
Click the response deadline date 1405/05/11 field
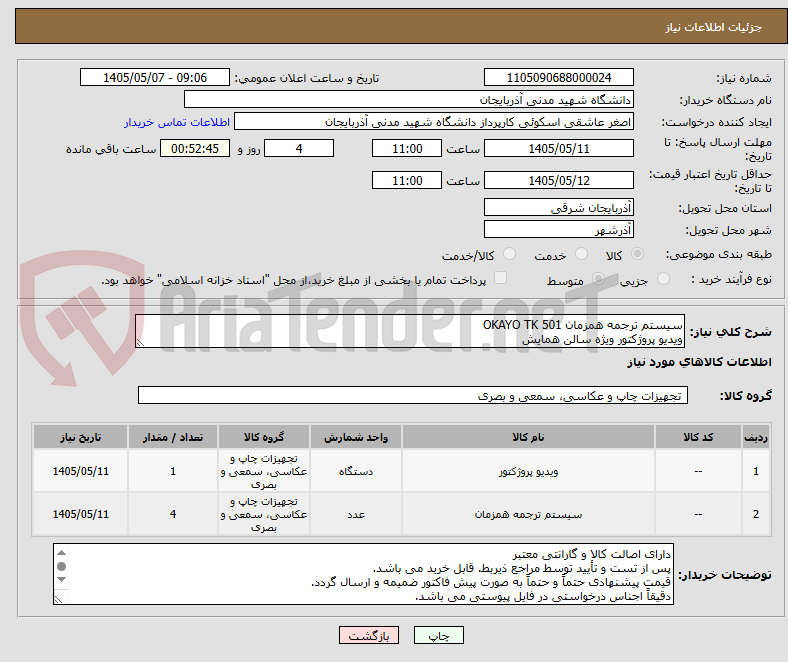tap(559, 149)
